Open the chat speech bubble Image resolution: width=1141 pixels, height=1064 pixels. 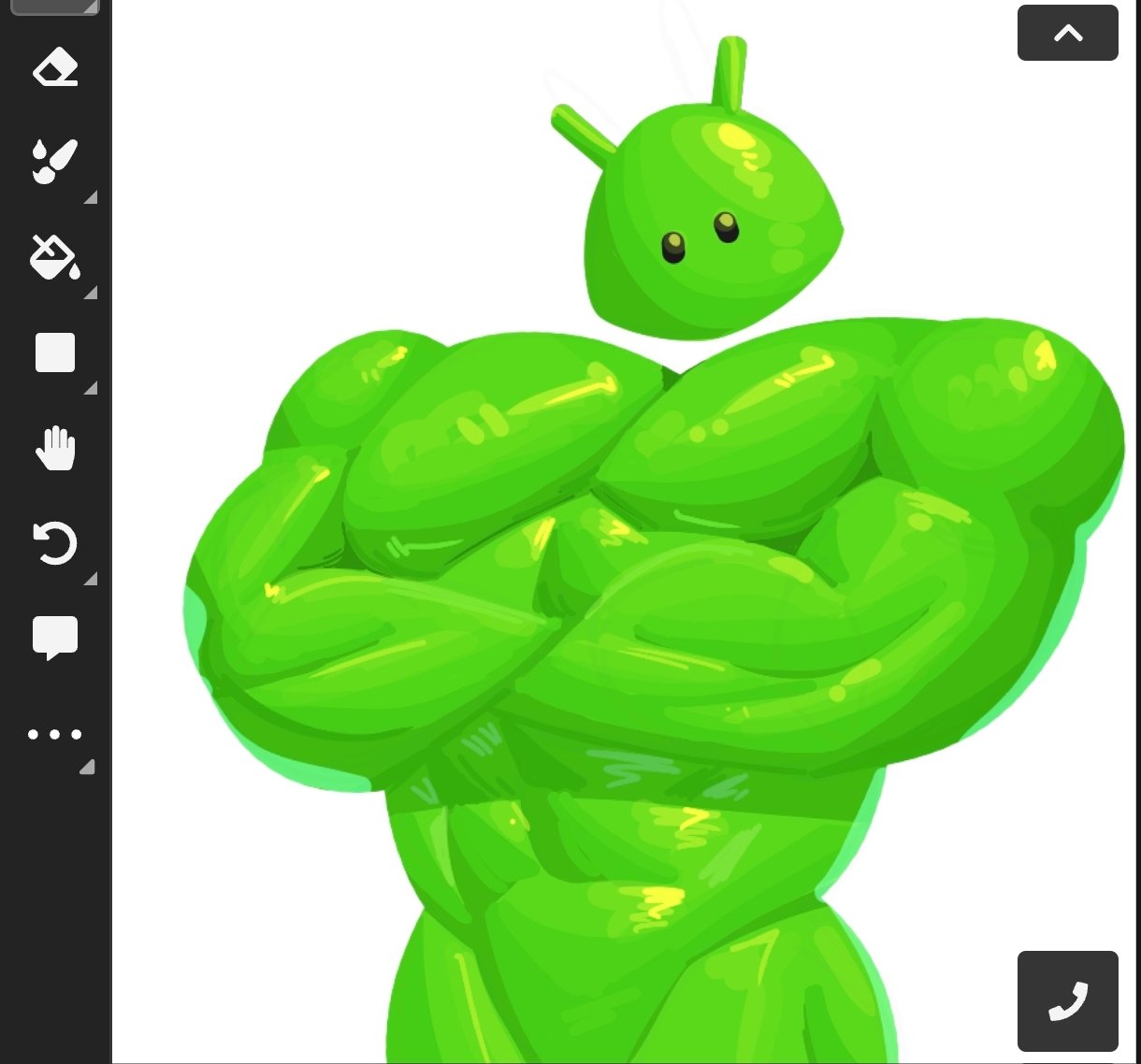click(55, 639)
